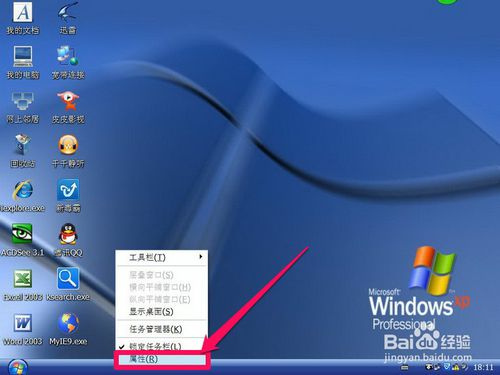Image resolution: width=500 pixels, height=375 pixels.
Task: Click the yellow warning tray icon
Action: coord(456,367)
